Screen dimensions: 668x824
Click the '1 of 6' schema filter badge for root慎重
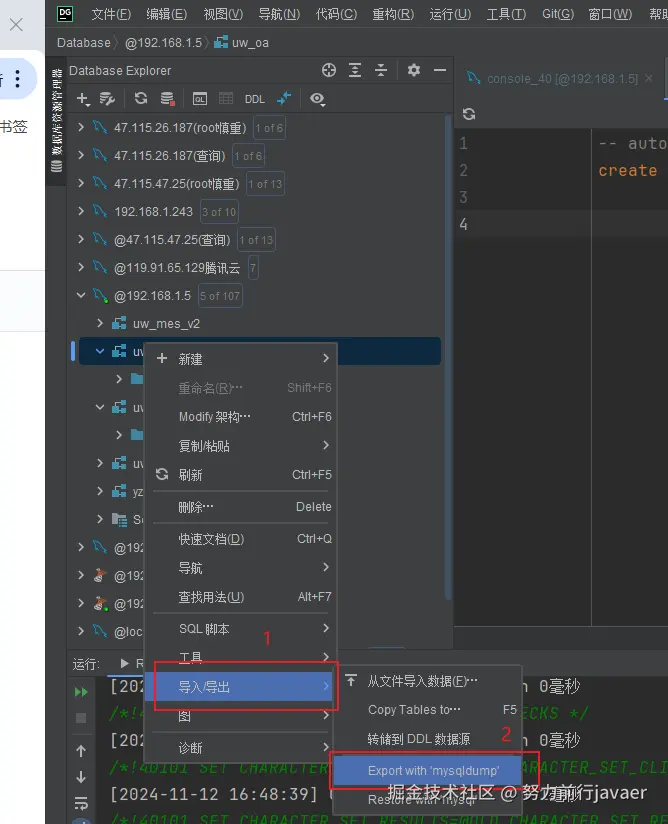269,128
